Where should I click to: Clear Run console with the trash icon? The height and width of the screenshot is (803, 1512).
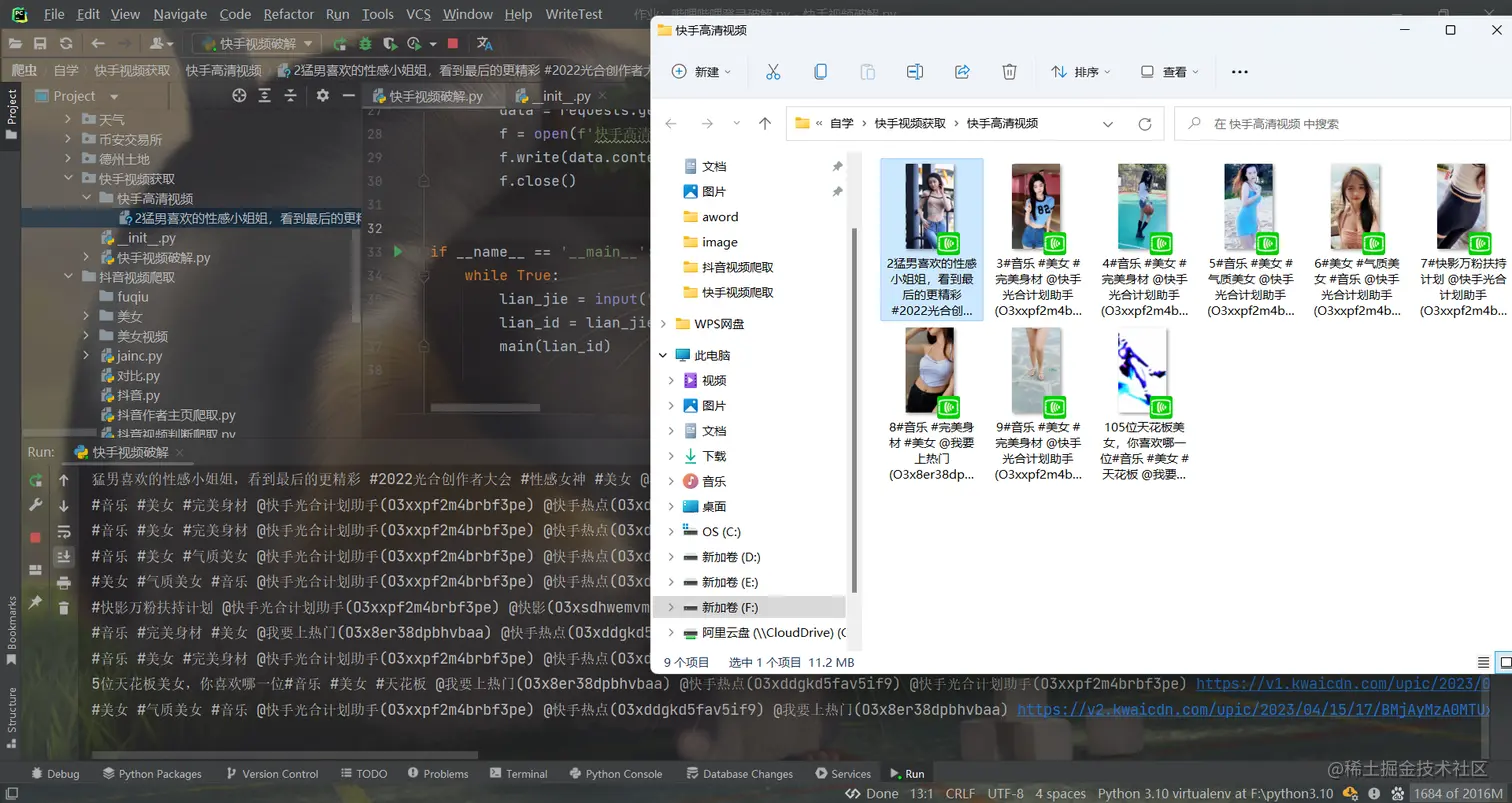(x=64, y=607)
